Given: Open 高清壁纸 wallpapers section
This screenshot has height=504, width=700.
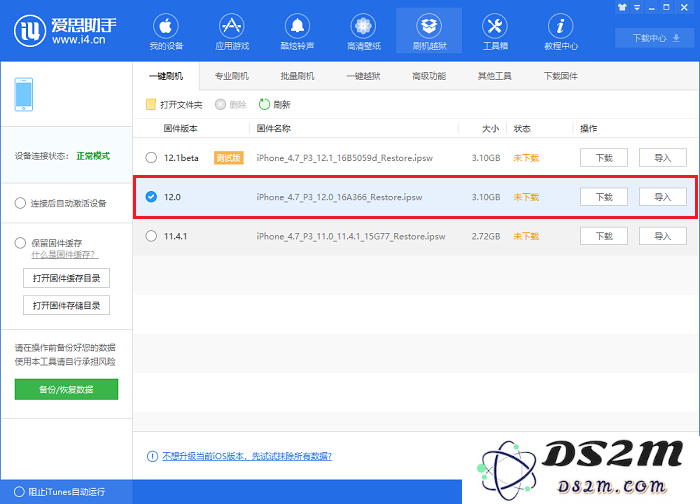Looking at the screenshot, I should (x=363, y=31).
